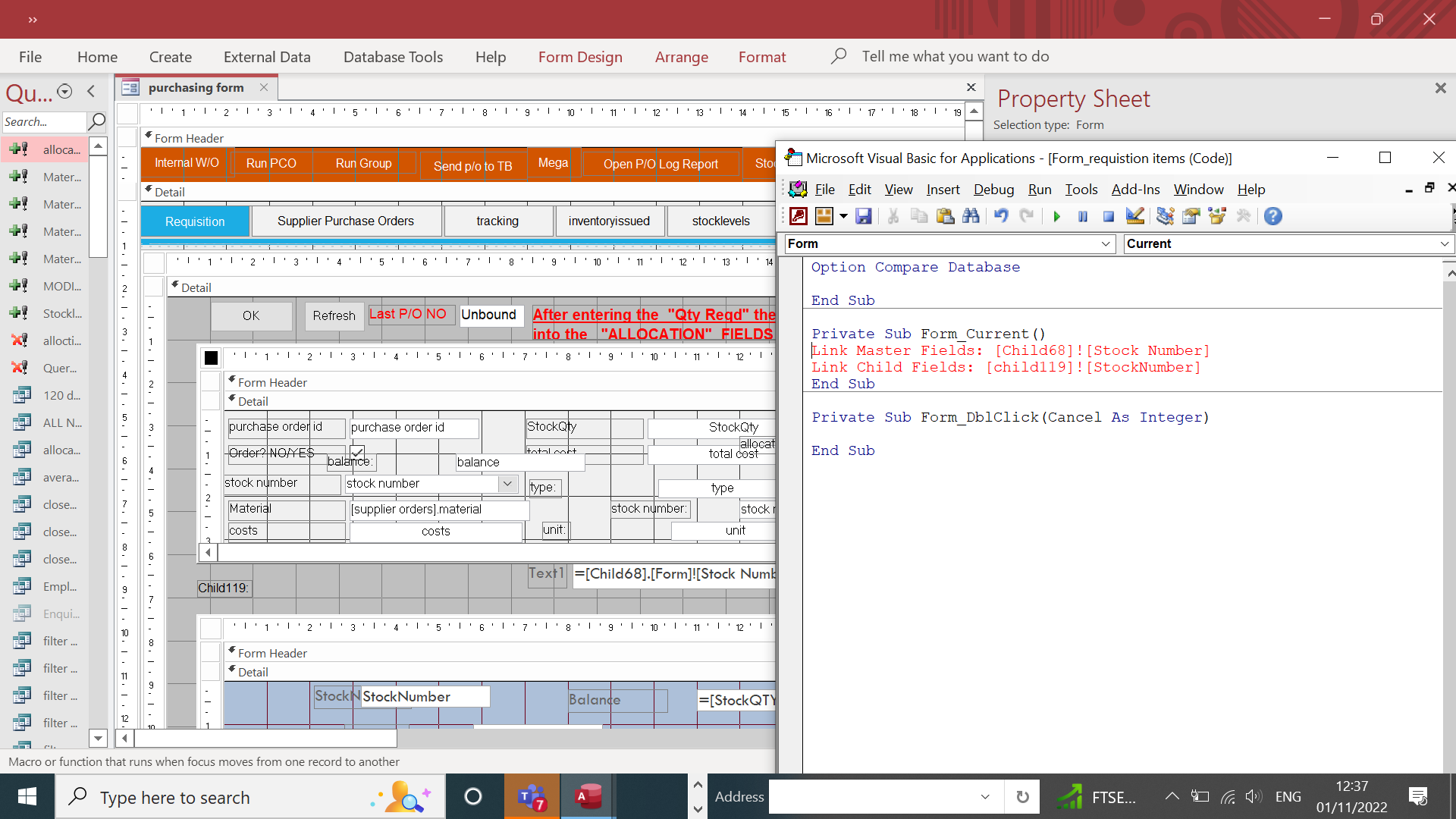Select the ALL N... form in navigation pane

(45, 422)
